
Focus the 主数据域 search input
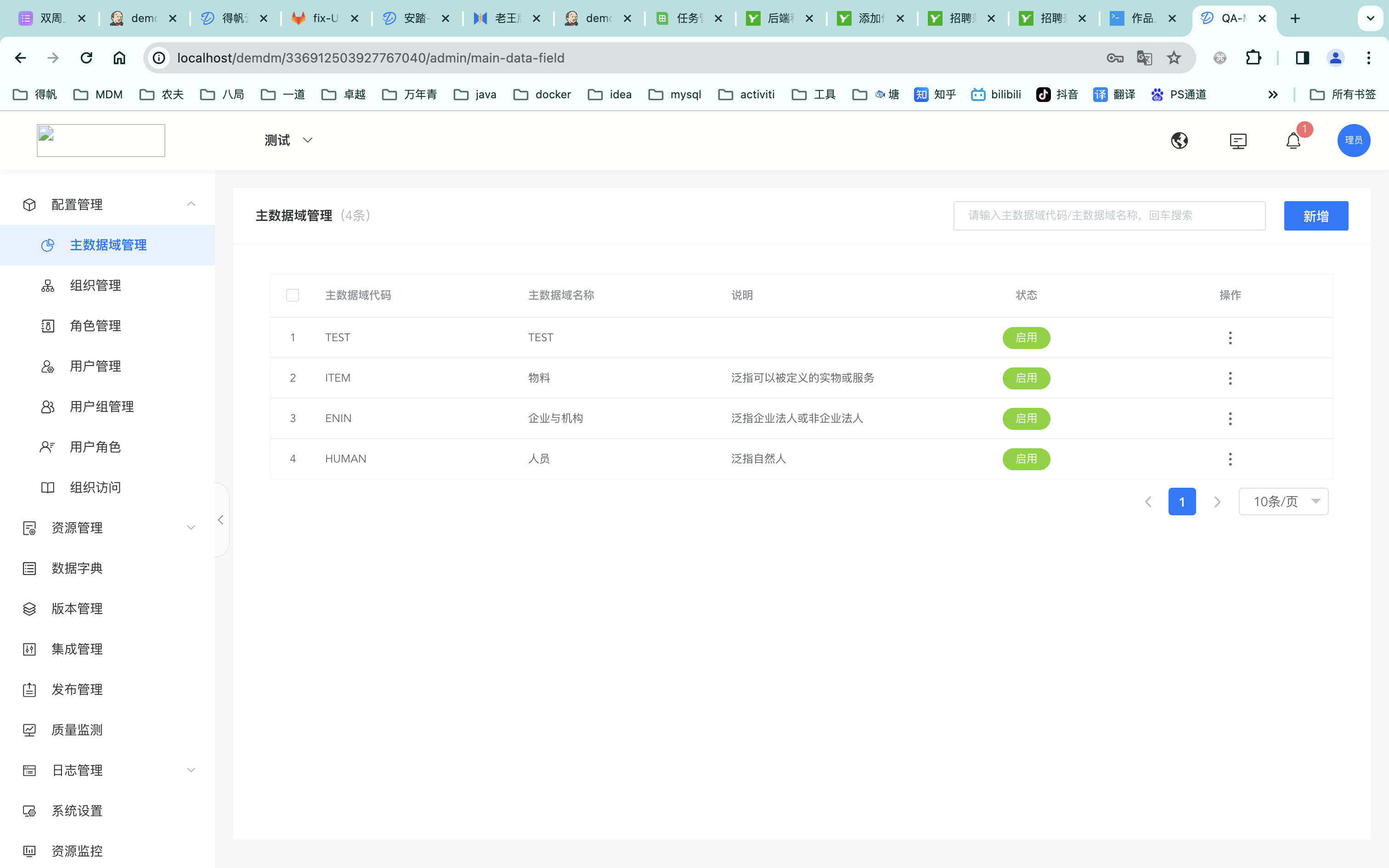pos(1109,216)
